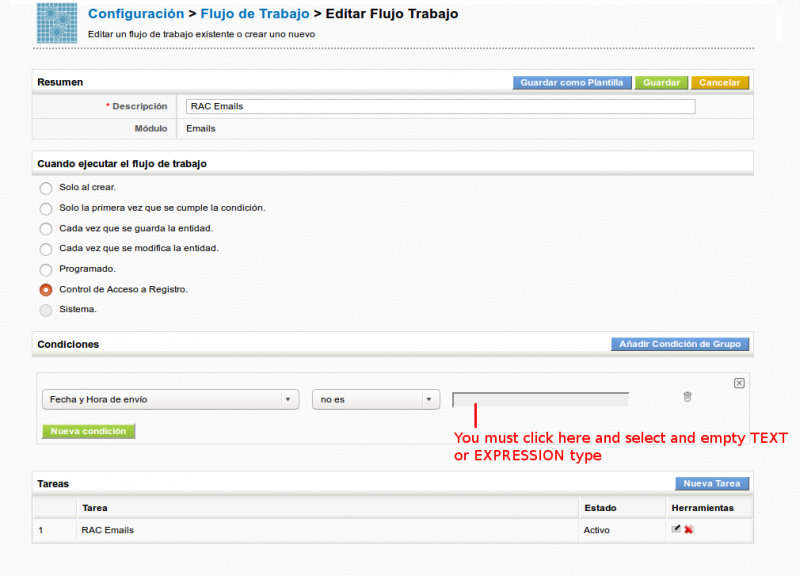Close the condition group box
800x576 pixels.
(x=739, y=383)
